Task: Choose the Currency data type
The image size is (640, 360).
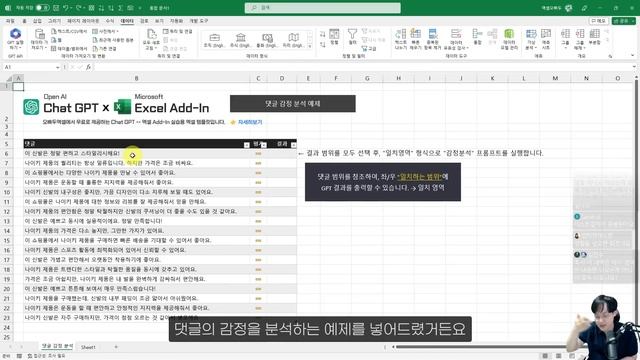Action: pos(267,41)
